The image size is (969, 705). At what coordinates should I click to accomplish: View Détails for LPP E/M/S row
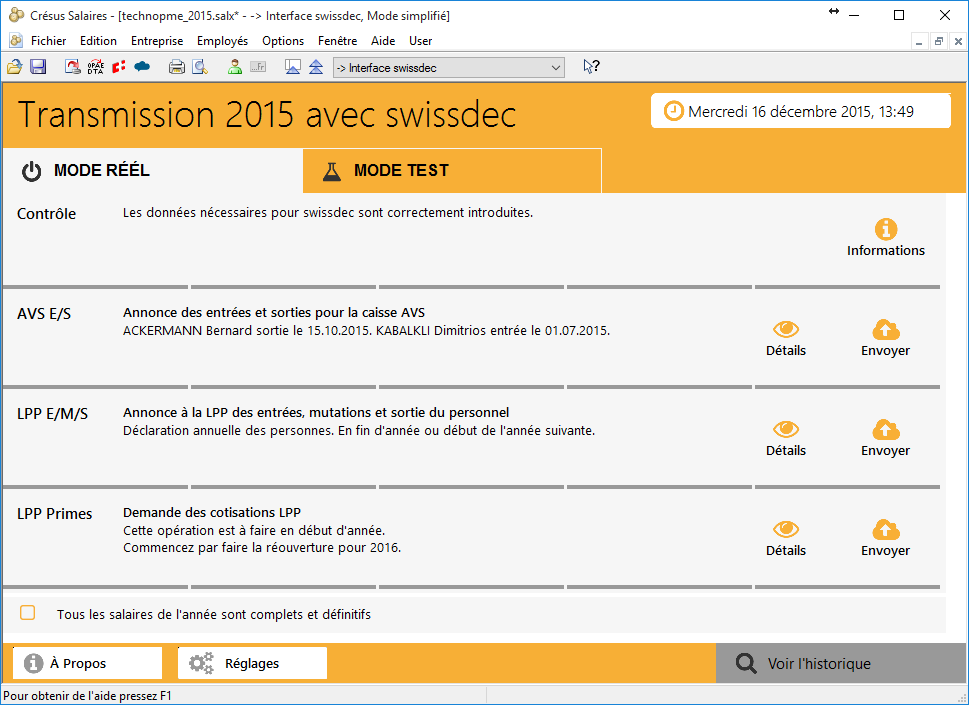click(785, 439)
